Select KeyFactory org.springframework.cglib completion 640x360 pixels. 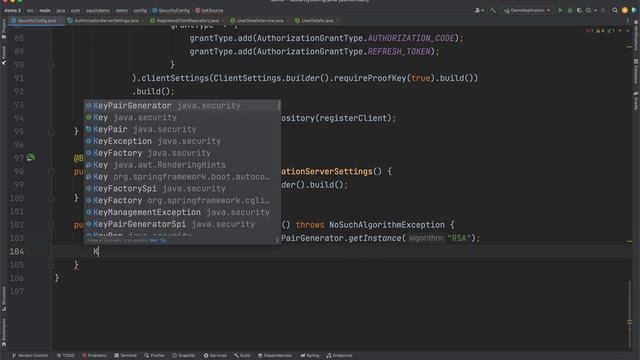tap(182, 200)
